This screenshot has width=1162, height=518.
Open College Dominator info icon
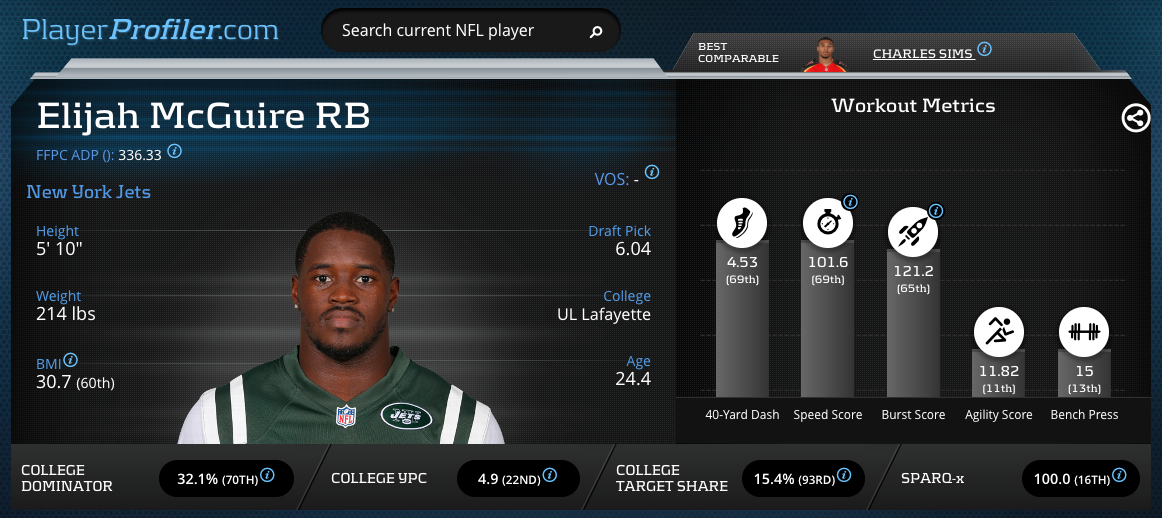pos(268,475)
